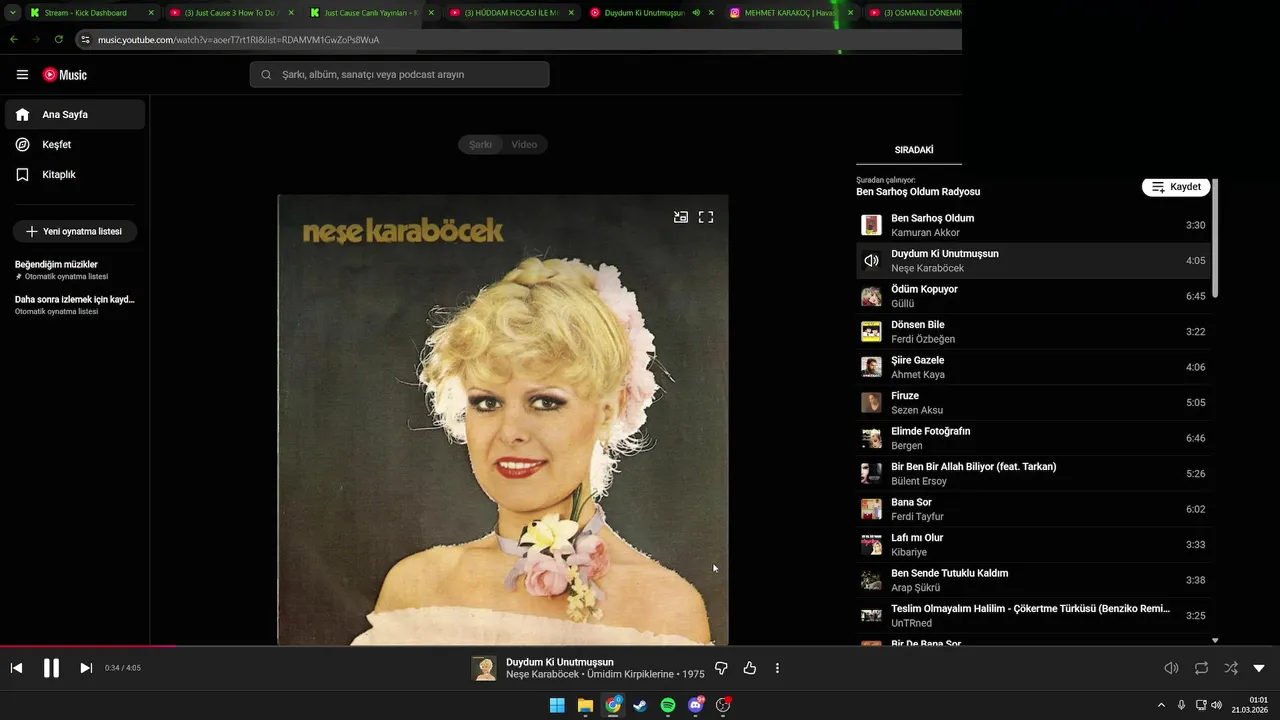Click the queue scroll-down arrow
This screenshot has height=720, width=1280.
pyautogui.click(x=1215, y=640)
